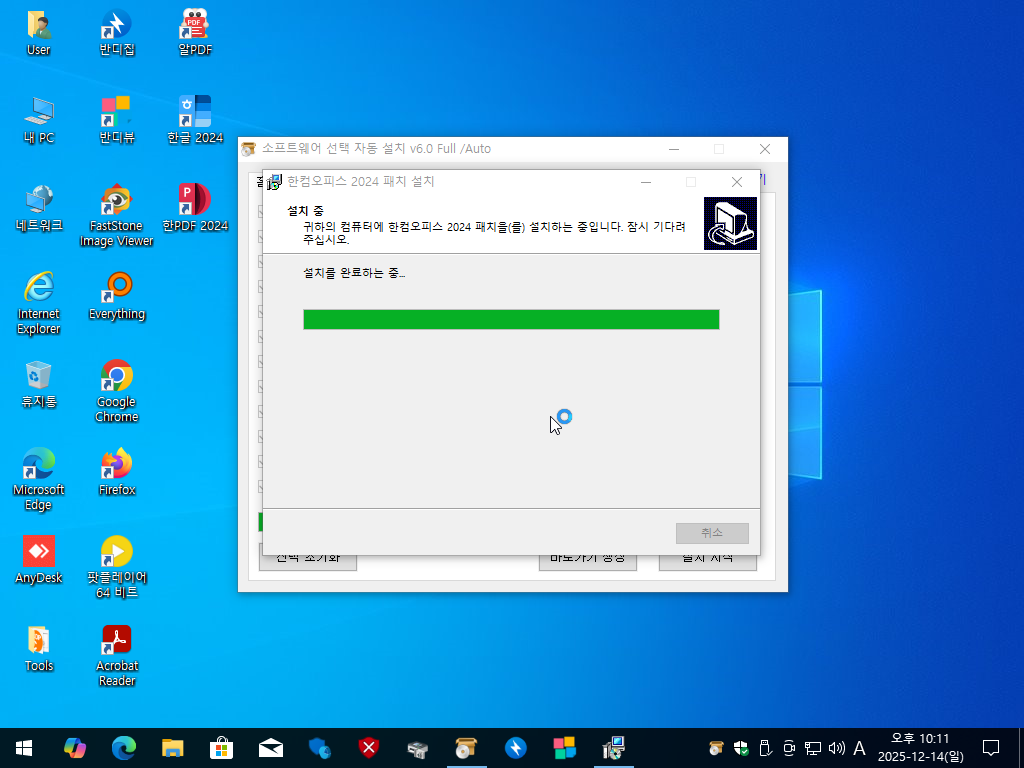Select the 네트워크 desktop icon

39,209
